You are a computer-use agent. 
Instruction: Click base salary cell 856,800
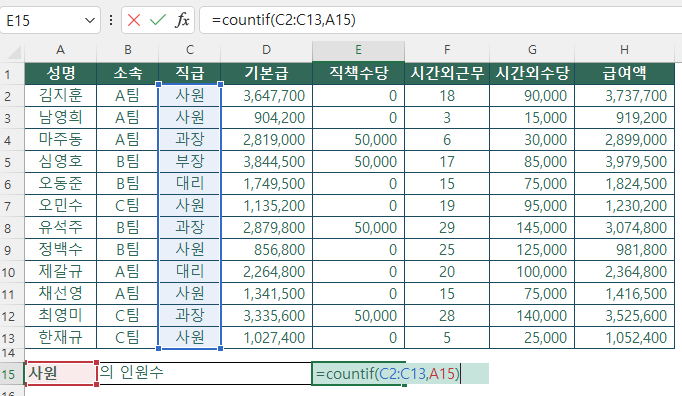point(266,250)
